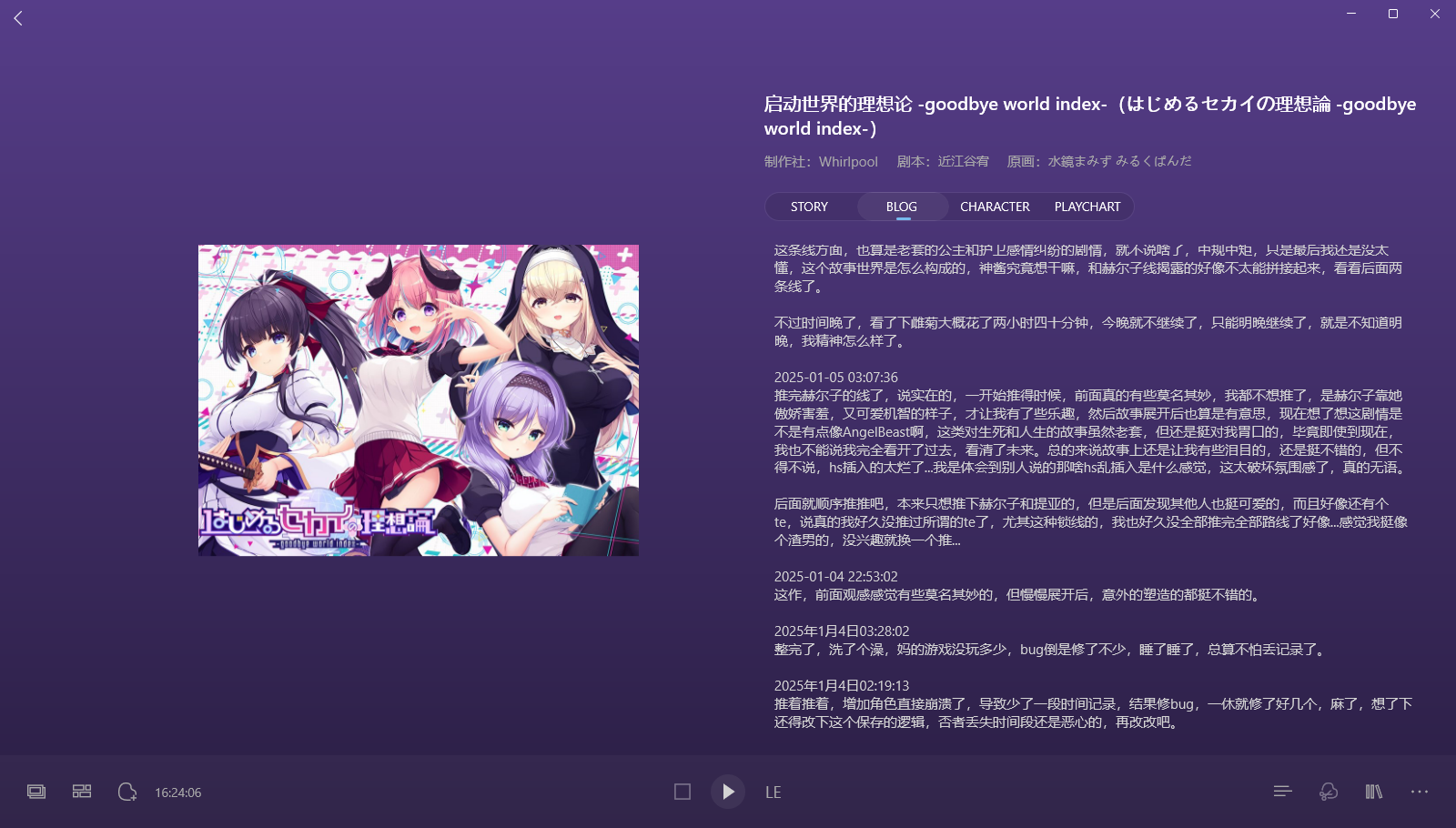Switch to the PLAYCHART tab
This screenshot has height=828, width=1456.
(1087, 207)
